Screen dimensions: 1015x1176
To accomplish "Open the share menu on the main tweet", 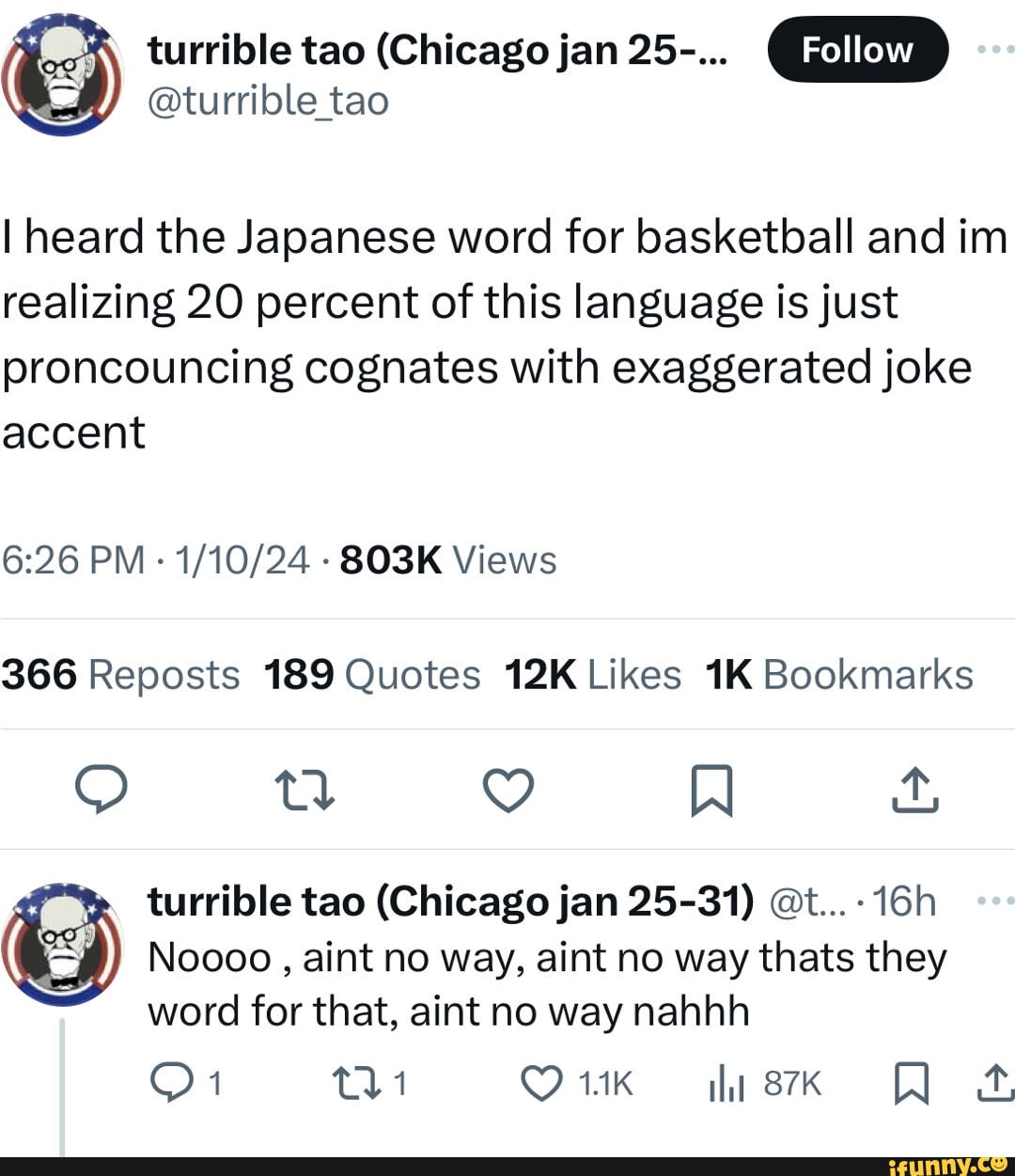I will [x=914, y=791].
